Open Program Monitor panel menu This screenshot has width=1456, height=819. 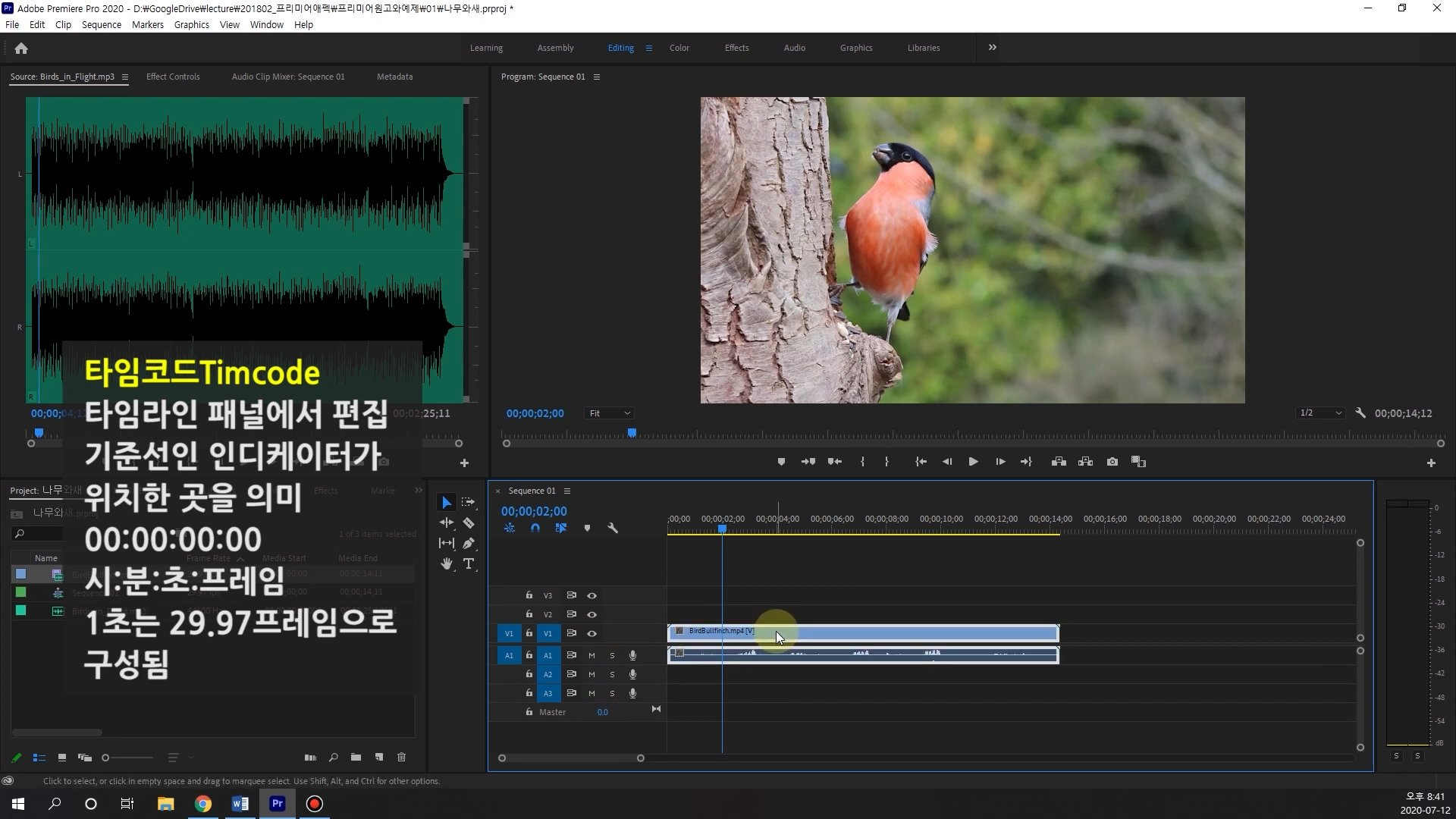coord(597,77)
